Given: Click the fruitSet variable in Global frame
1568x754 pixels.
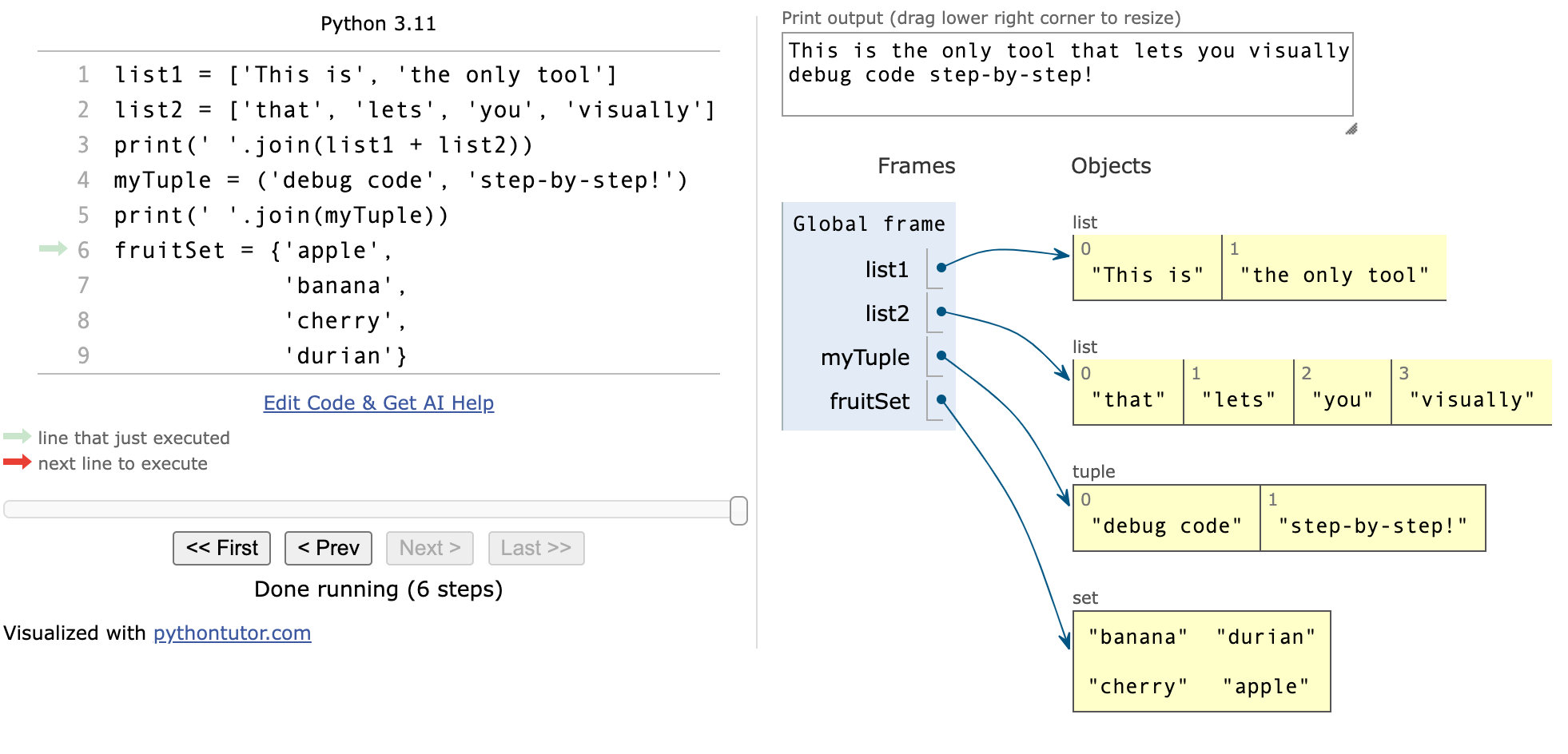Looking at the screenshot, I should [870, 401].
